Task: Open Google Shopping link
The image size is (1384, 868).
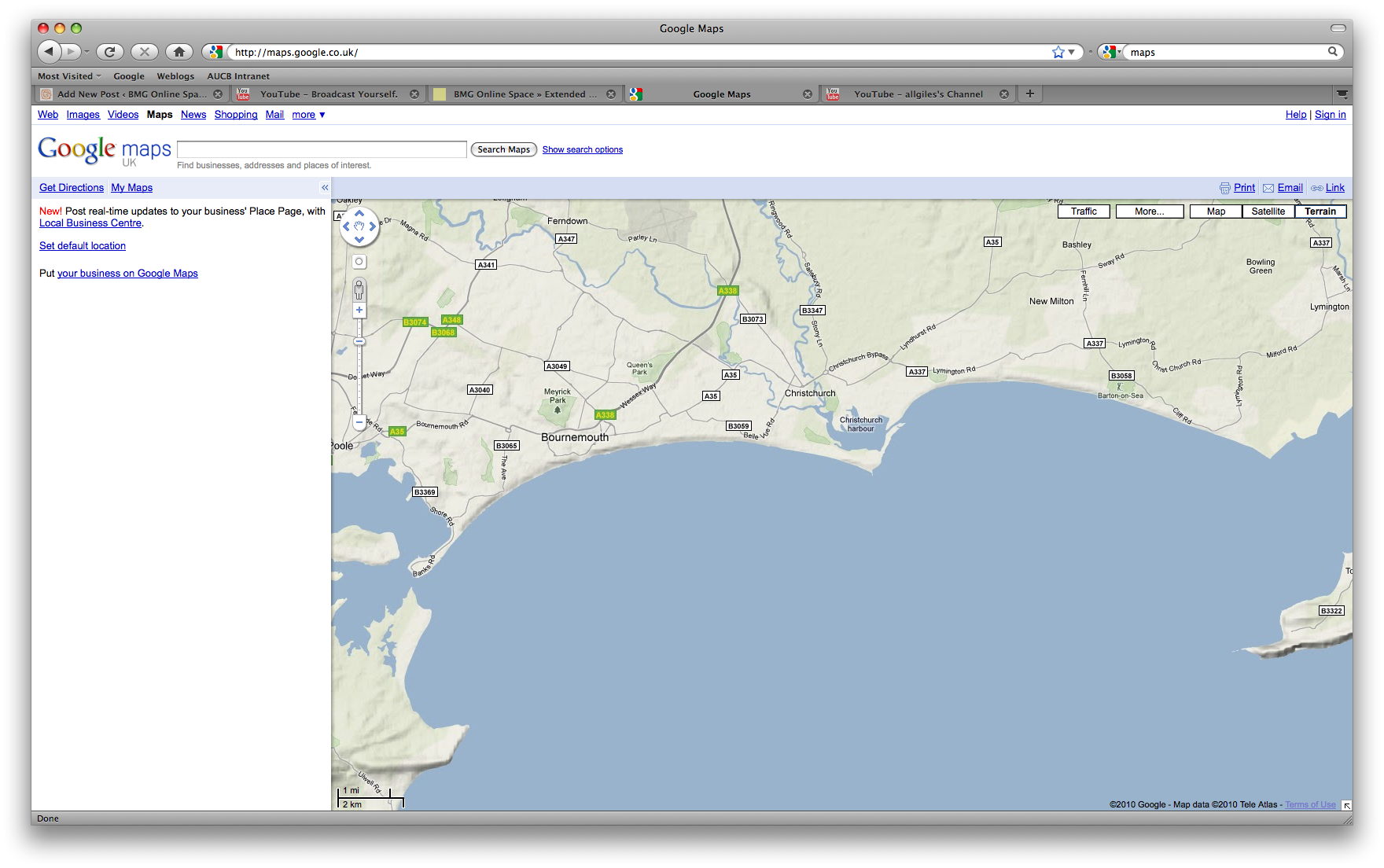Action: [x=236, y=115]
